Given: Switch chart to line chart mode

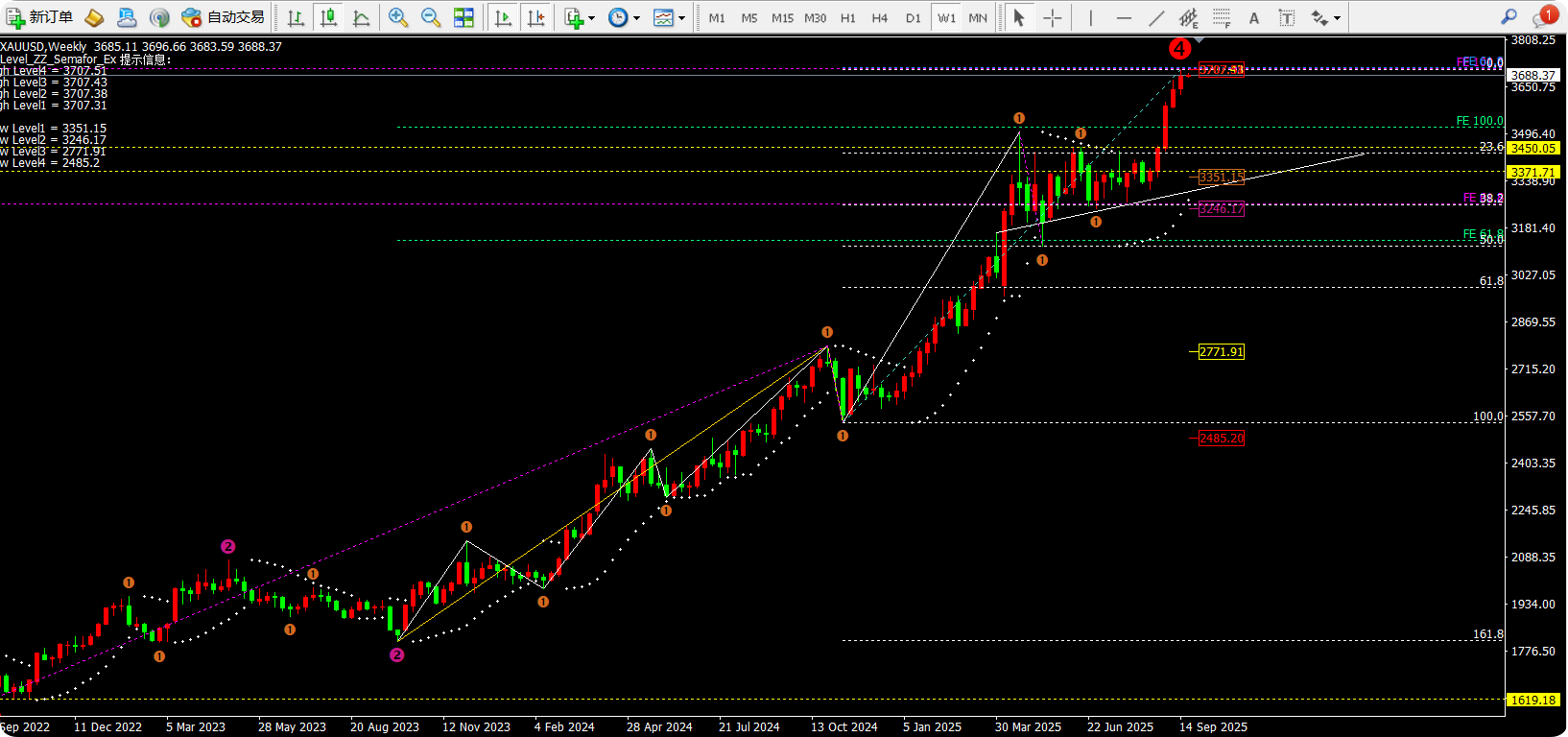Looking at the screenshot, I should tap(361, 17).
